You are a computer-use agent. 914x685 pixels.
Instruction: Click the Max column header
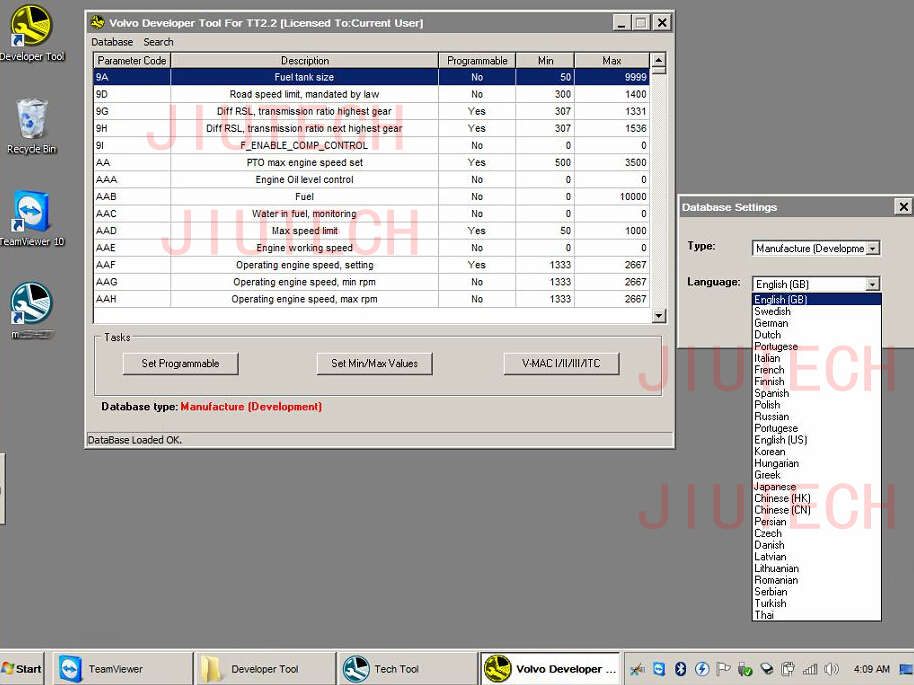coord(611,61)
